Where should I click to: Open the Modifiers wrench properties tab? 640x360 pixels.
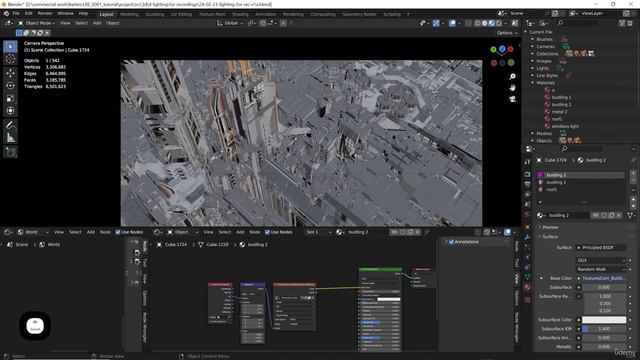(527, 237)
